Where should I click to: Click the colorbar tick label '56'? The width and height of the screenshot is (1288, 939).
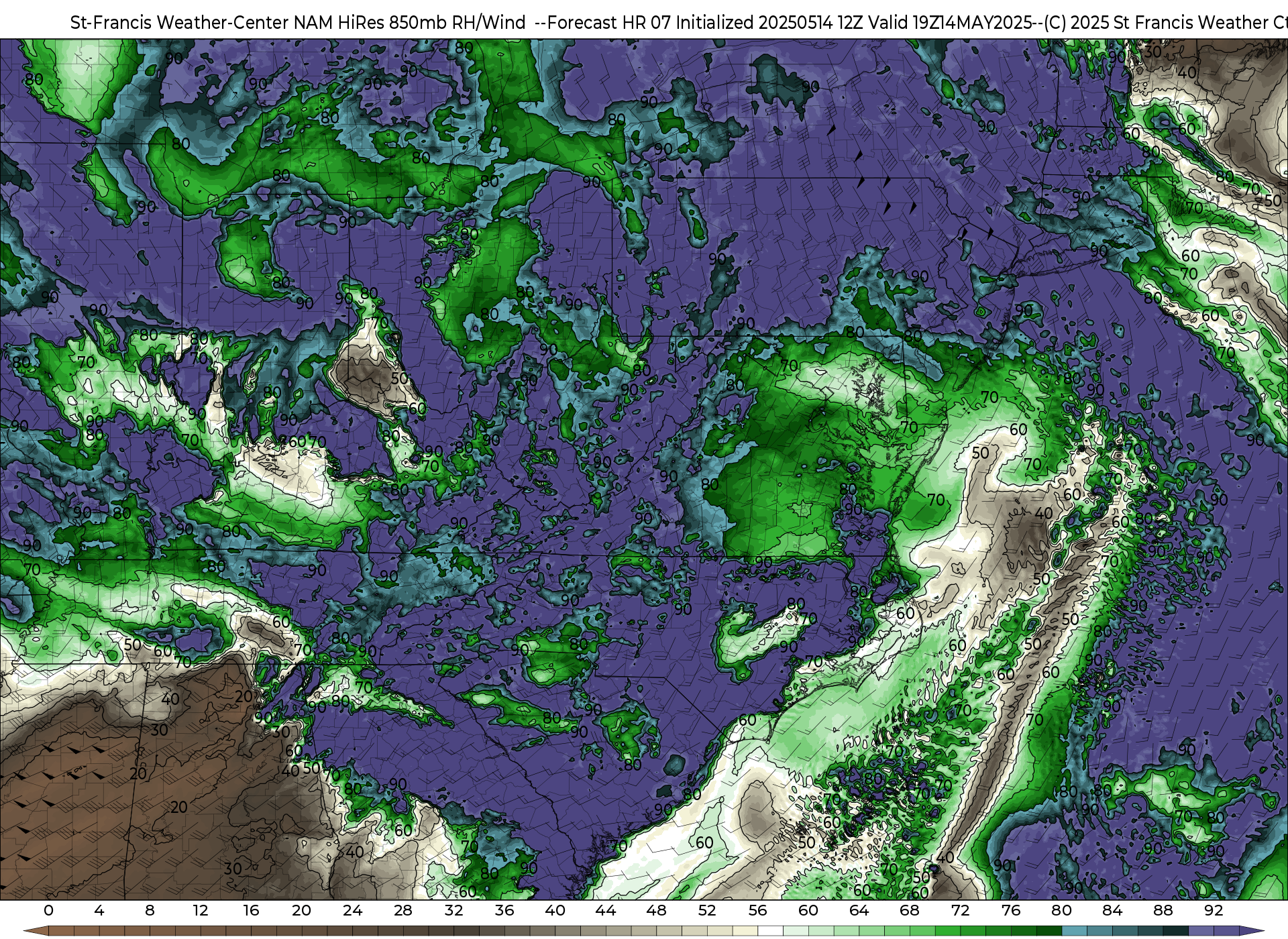[x=757, y=910]
